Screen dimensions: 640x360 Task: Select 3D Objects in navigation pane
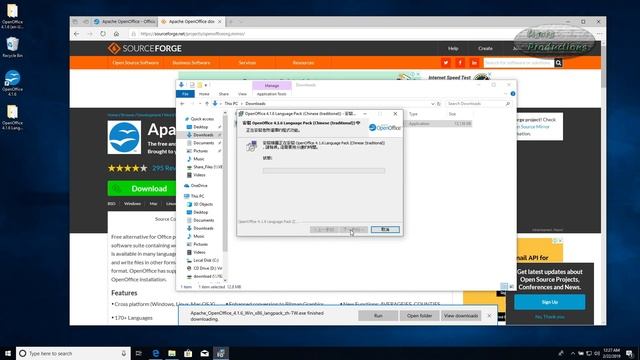click(x=203, y=204)
